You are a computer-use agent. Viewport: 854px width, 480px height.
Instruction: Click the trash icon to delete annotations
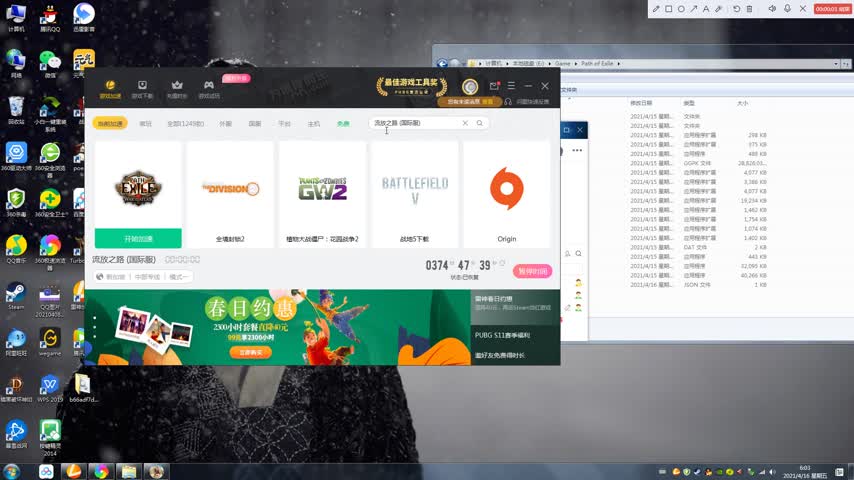[x=749, y=9]
